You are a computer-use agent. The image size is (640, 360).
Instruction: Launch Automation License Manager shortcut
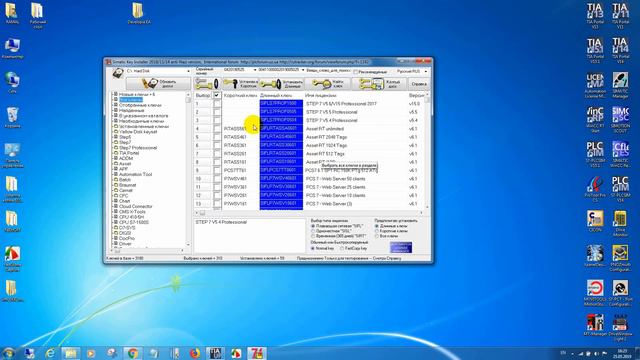(x=595, y=85)
